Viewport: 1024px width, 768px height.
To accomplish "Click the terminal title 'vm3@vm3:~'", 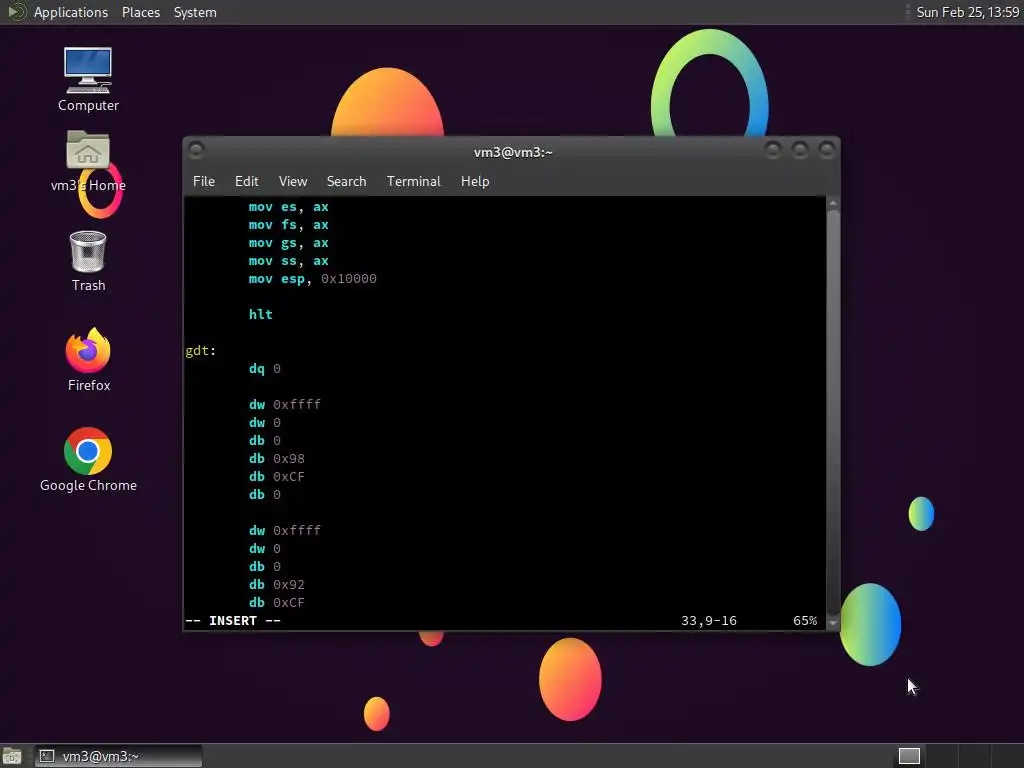I will point(513,152).
